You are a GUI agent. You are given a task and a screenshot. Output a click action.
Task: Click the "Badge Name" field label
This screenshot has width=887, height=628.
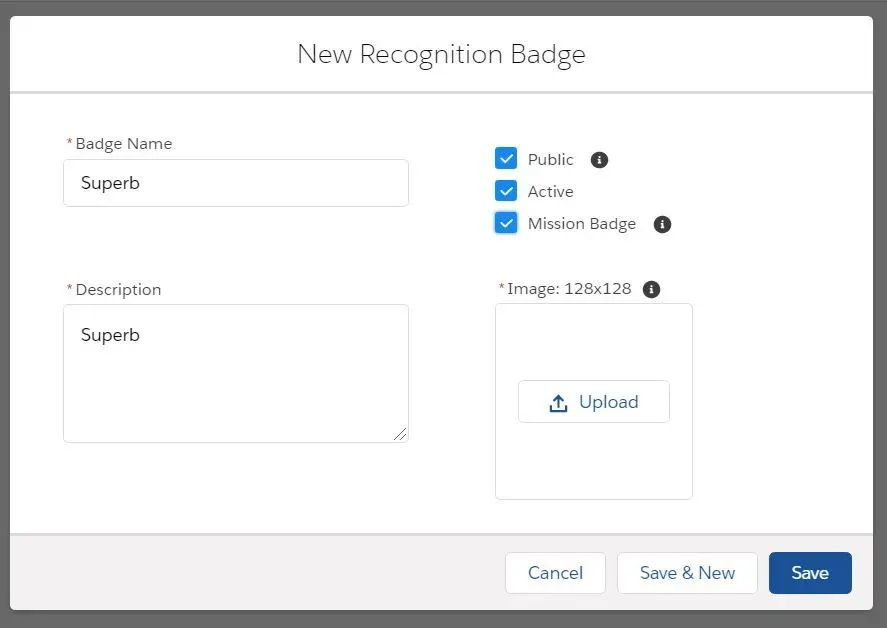(x=123, y=144)
